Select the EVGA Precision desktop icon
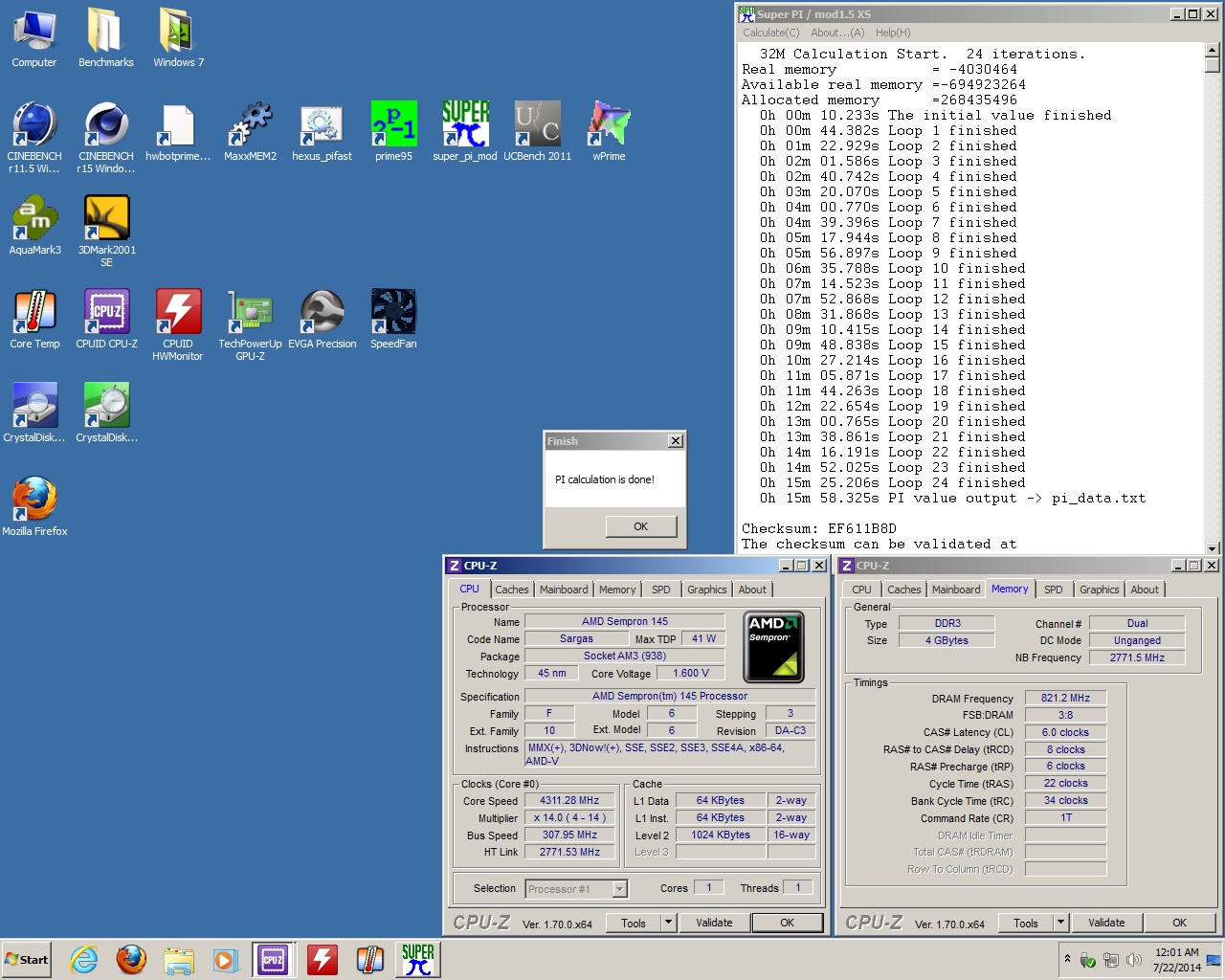1225x980 pixels. (322, 320)
